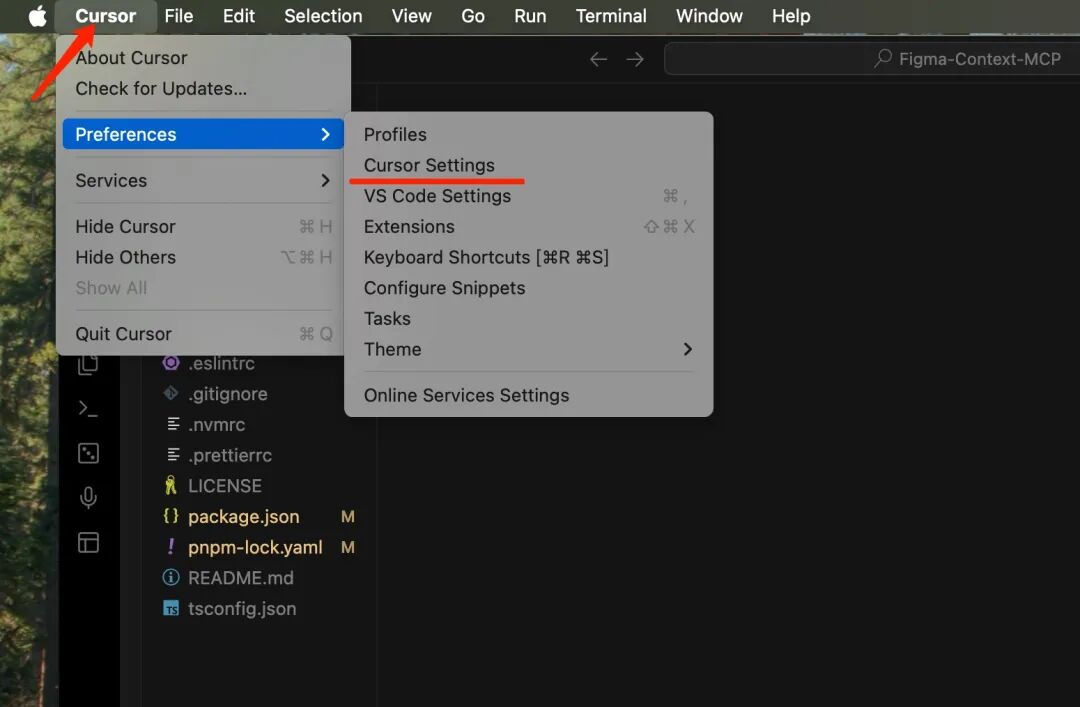Go back with the left arrow
The height and width of the screenshot is (707, 1080).
click(599, 59)
